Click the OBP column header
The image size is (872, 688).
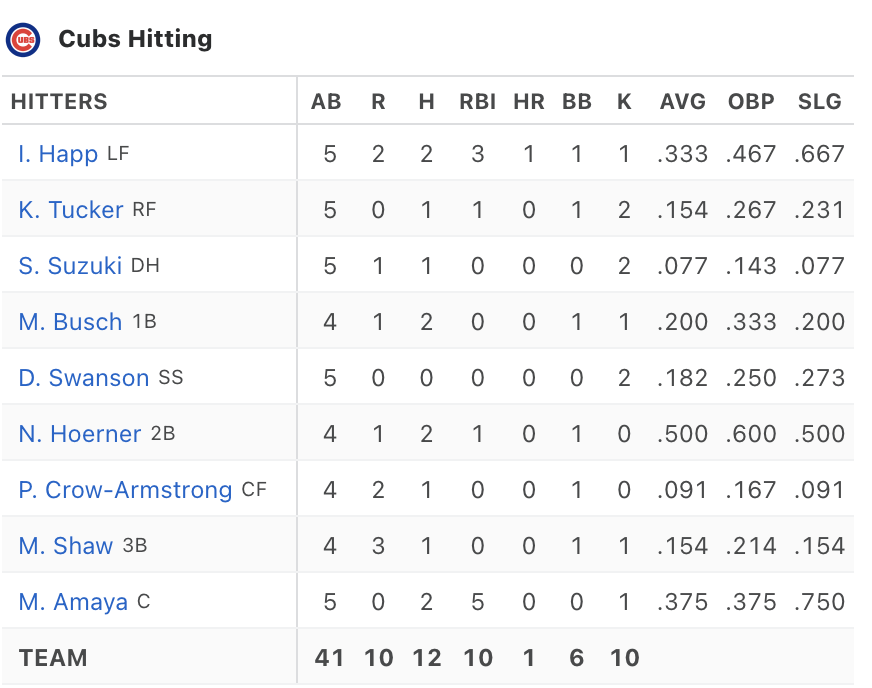751,102
